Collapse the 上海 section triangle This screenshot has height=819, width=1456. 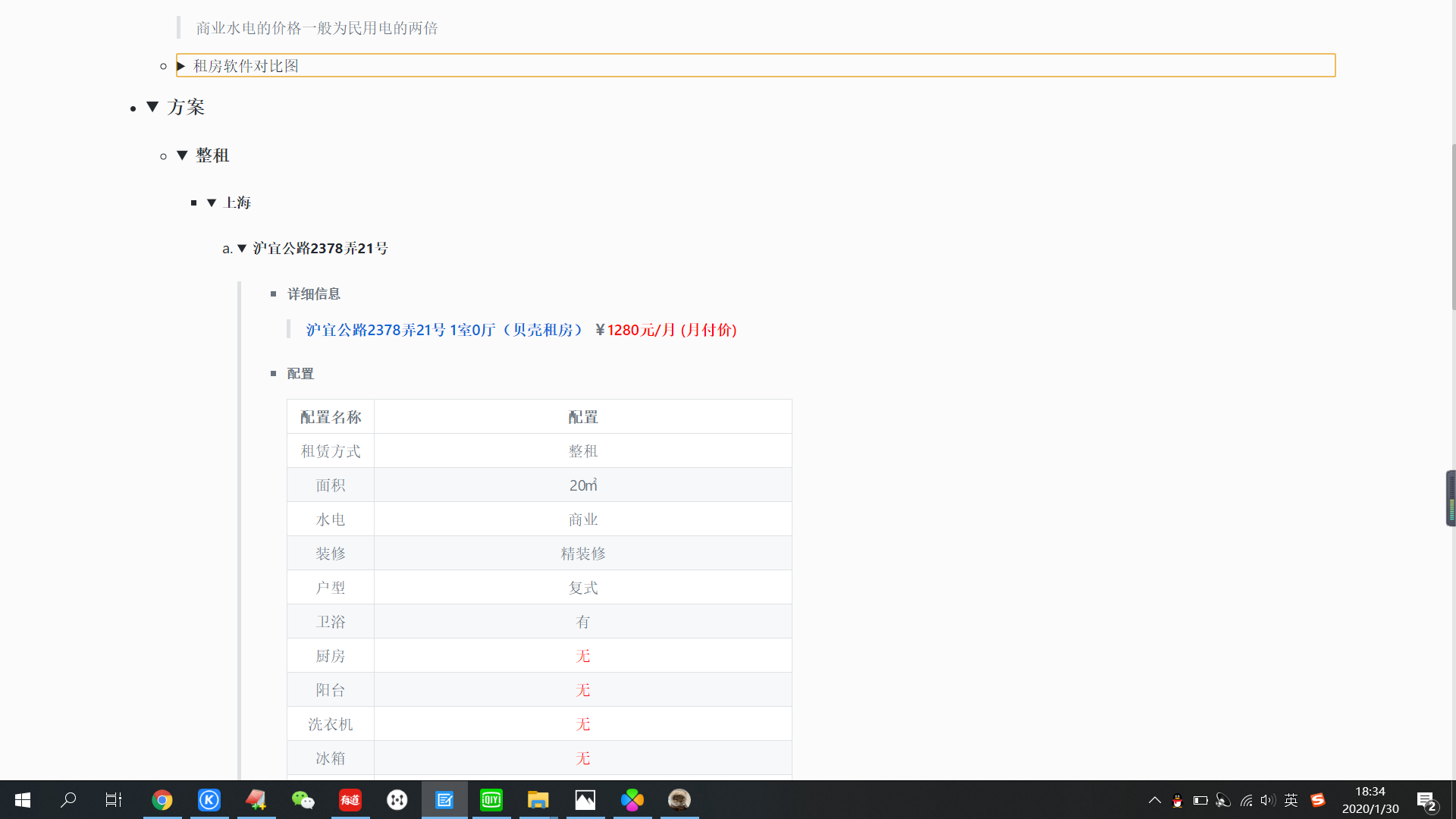[212, 202]
